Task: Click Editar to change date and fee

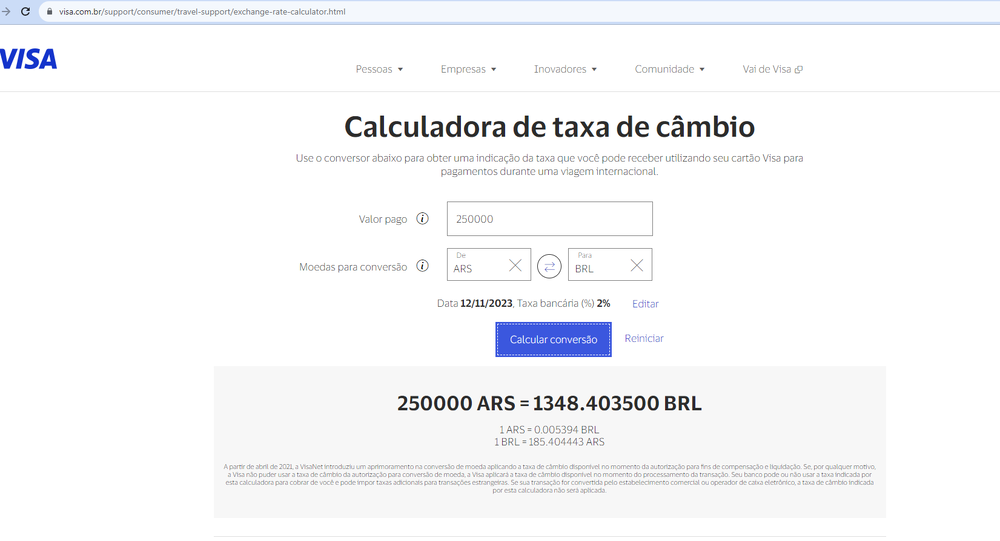Action: (645, 304)
